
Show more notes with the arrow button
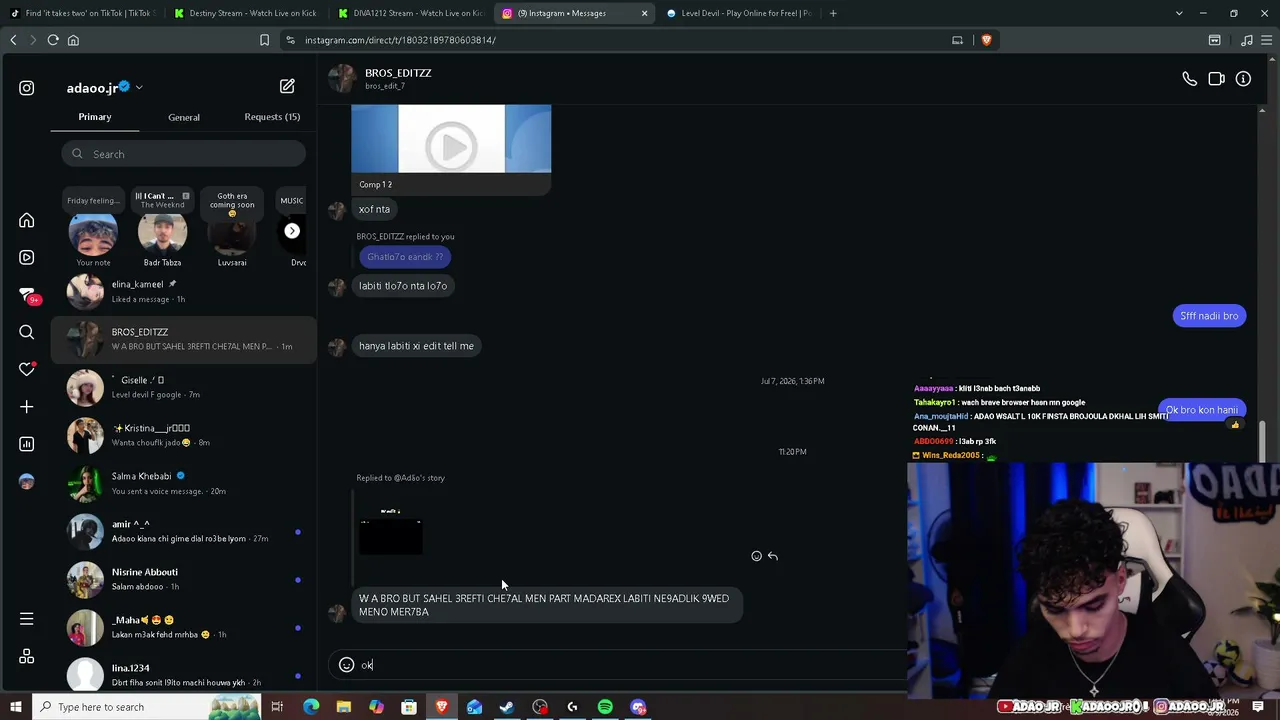coord(292,231)
